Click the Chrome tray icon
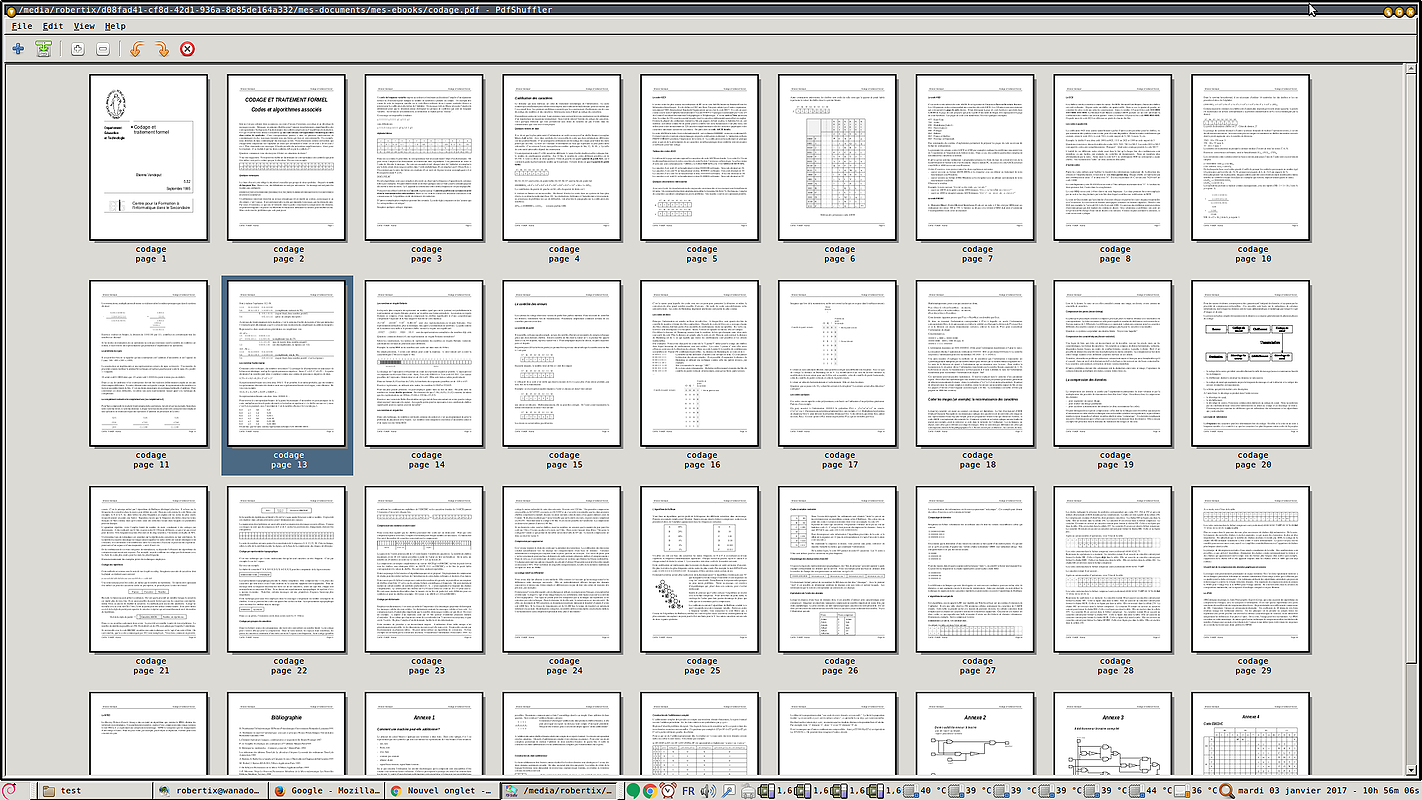Image resolution: width=1422 pixels, height=800 pixels. pyautogui.click(x=649, y=790)
